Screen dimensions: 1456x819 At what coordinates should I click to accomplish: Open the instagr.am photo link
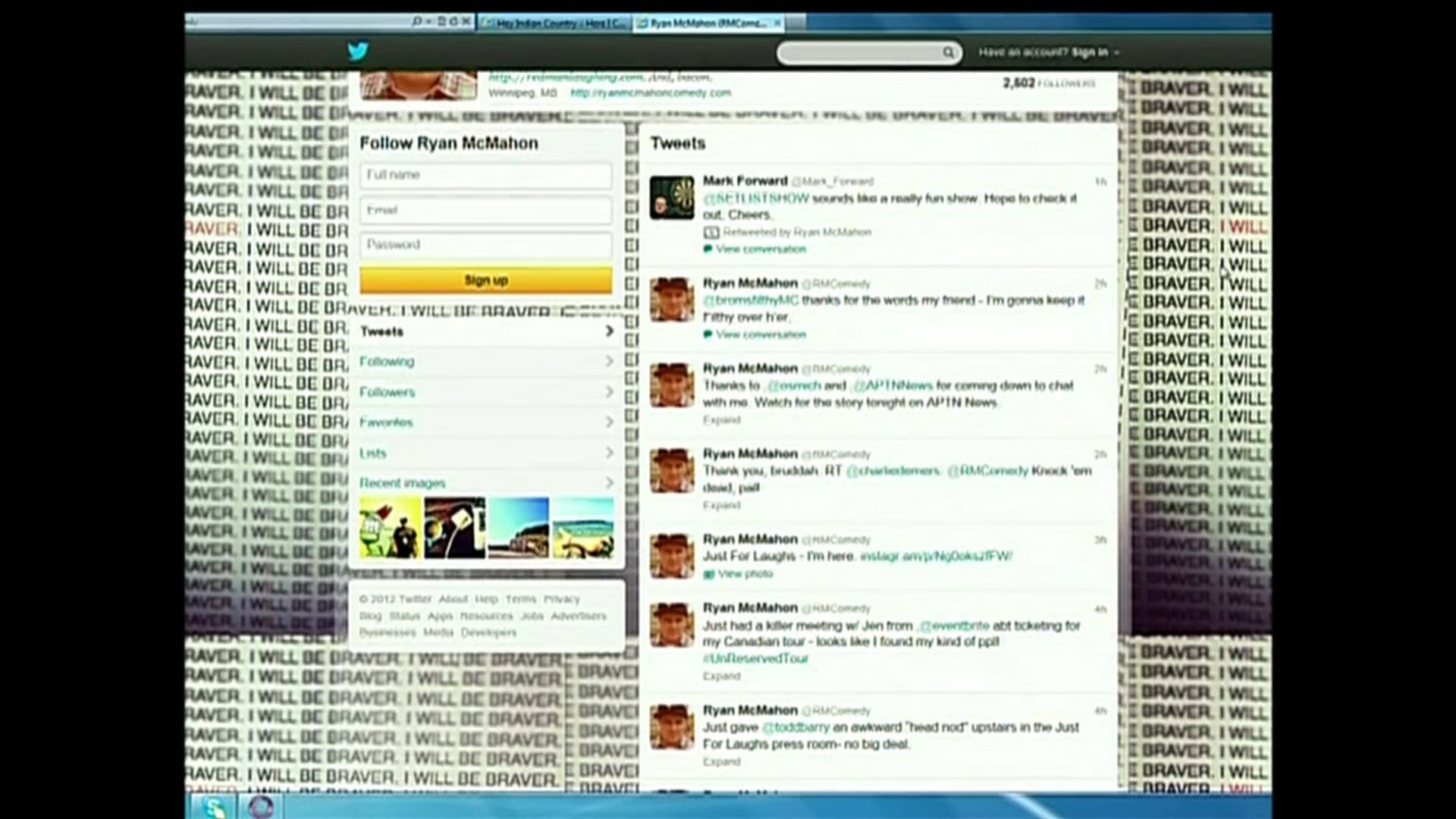[936, 556]
